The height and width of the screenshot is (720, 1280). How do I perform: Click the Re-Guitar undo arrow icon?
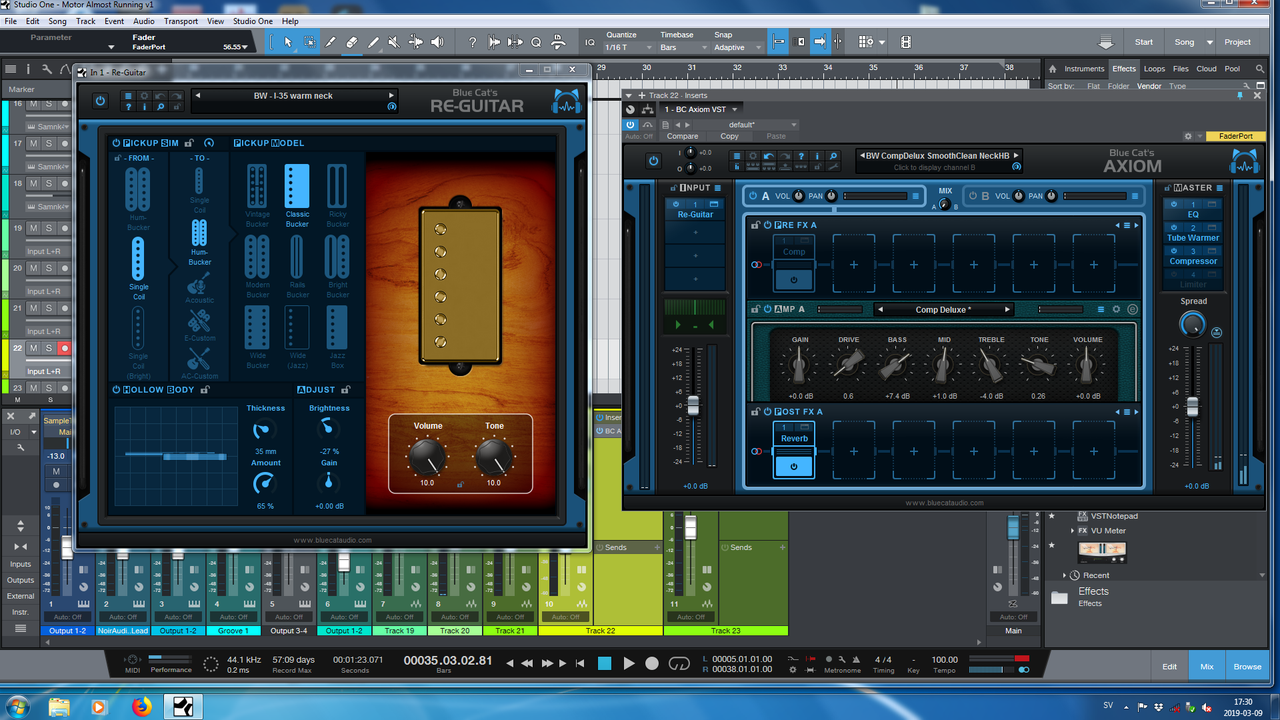(x=161, y=96)
